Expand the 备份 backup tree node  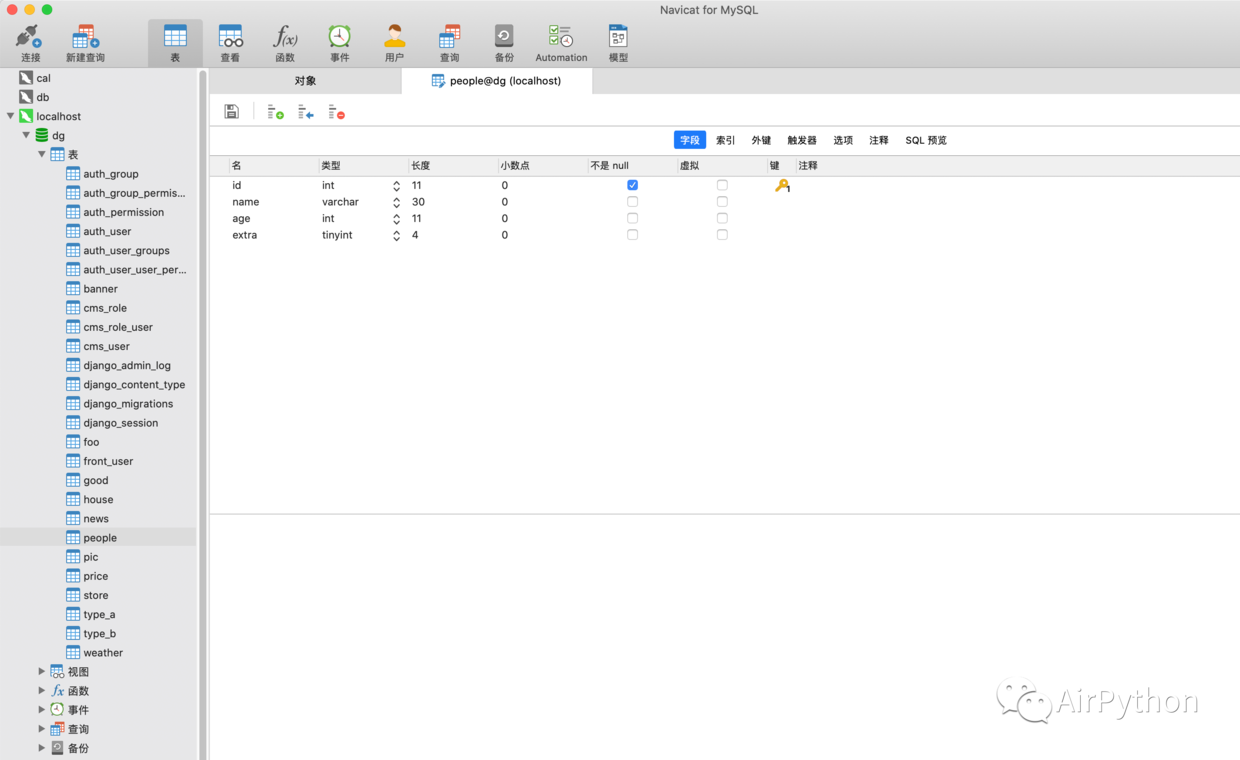42,748
